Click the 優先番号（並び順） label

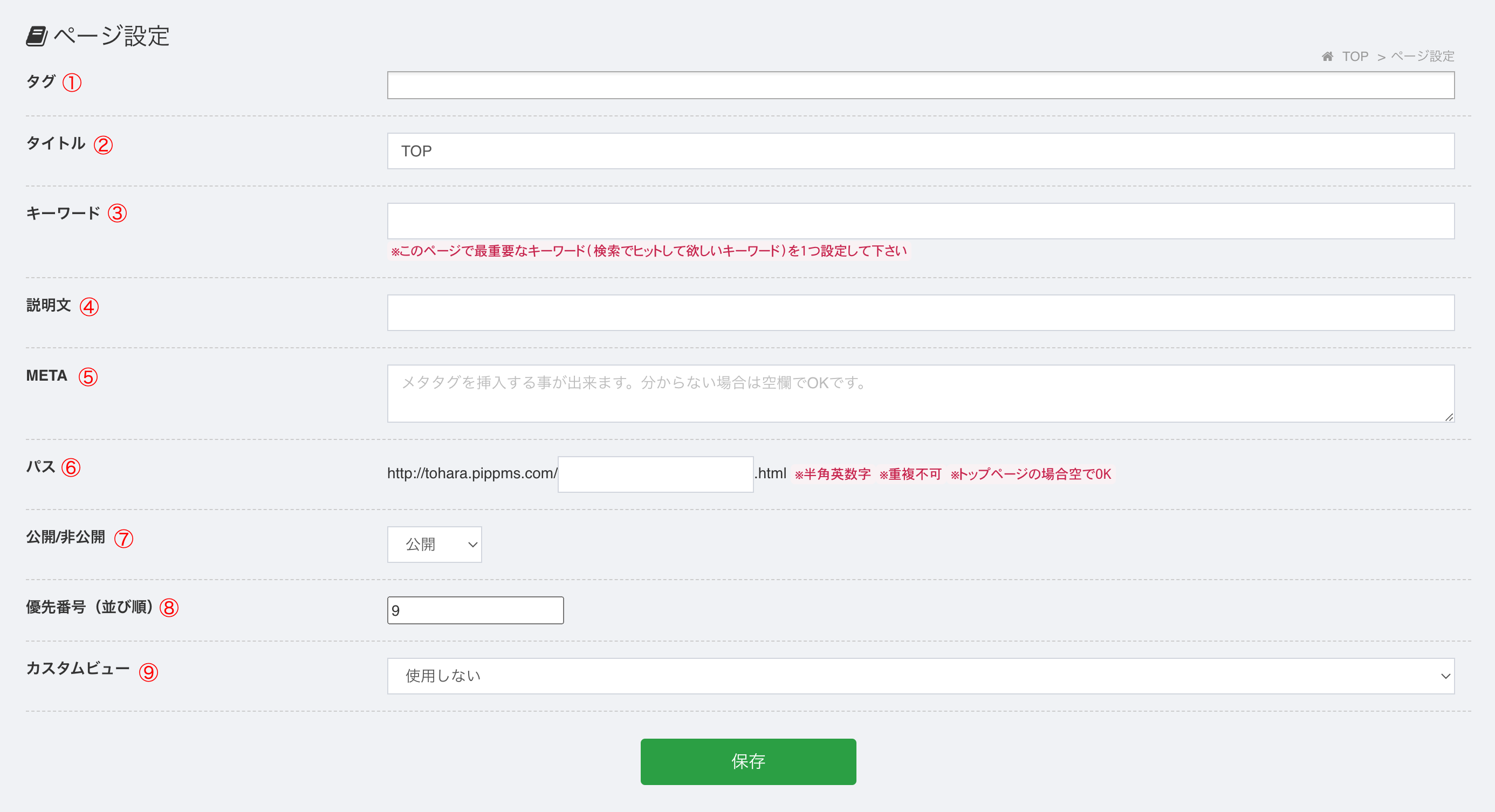pos(90,607)
